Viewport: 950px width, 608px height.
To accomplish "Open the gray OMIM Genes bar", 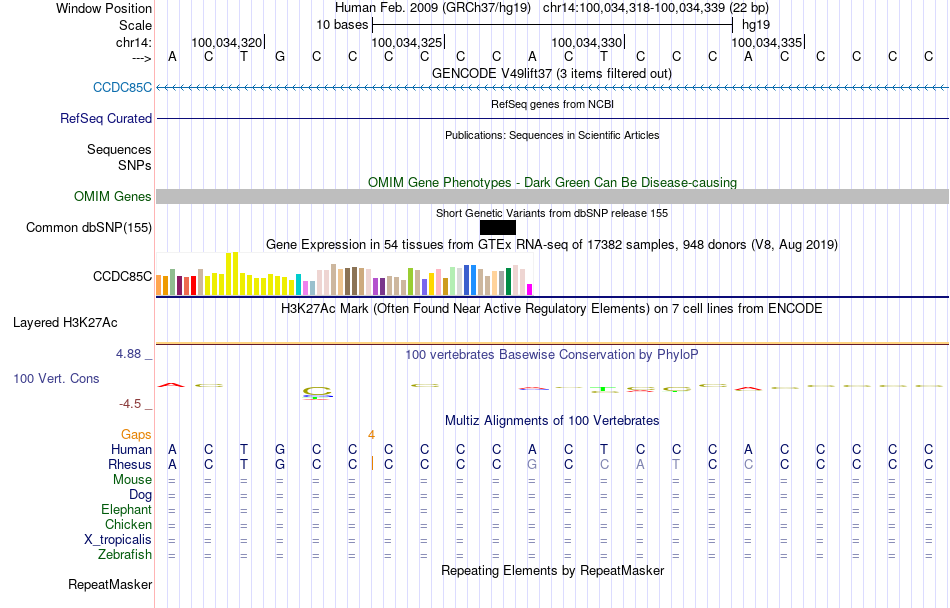I will coord(553,196).
